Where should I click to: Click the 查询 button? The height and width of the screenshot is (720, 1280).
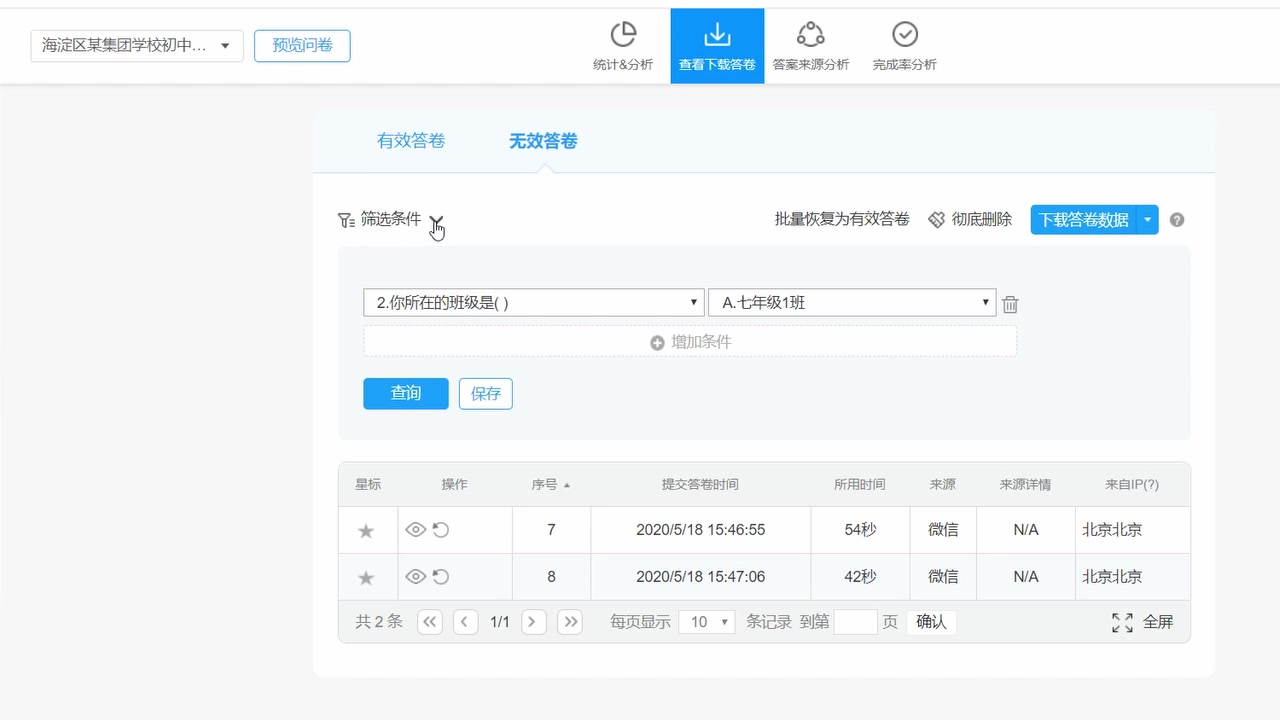(406, 393)
